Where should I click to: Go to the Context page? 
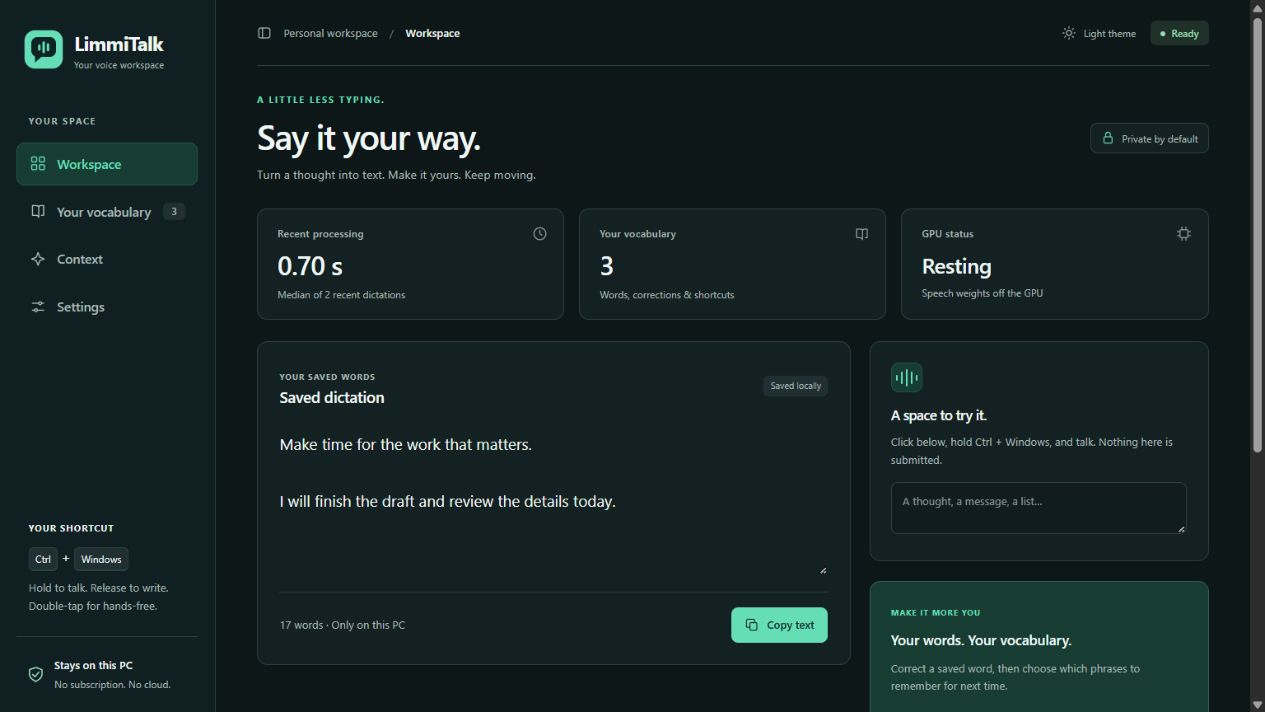point(107,259)
